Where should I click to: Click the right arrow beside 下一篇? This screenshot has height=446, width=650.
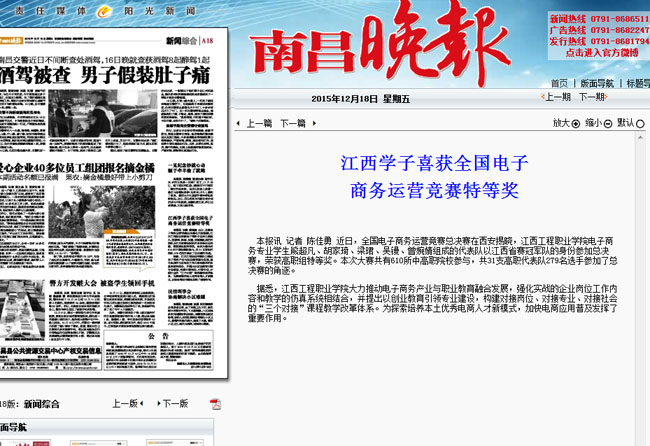(314, 123)
